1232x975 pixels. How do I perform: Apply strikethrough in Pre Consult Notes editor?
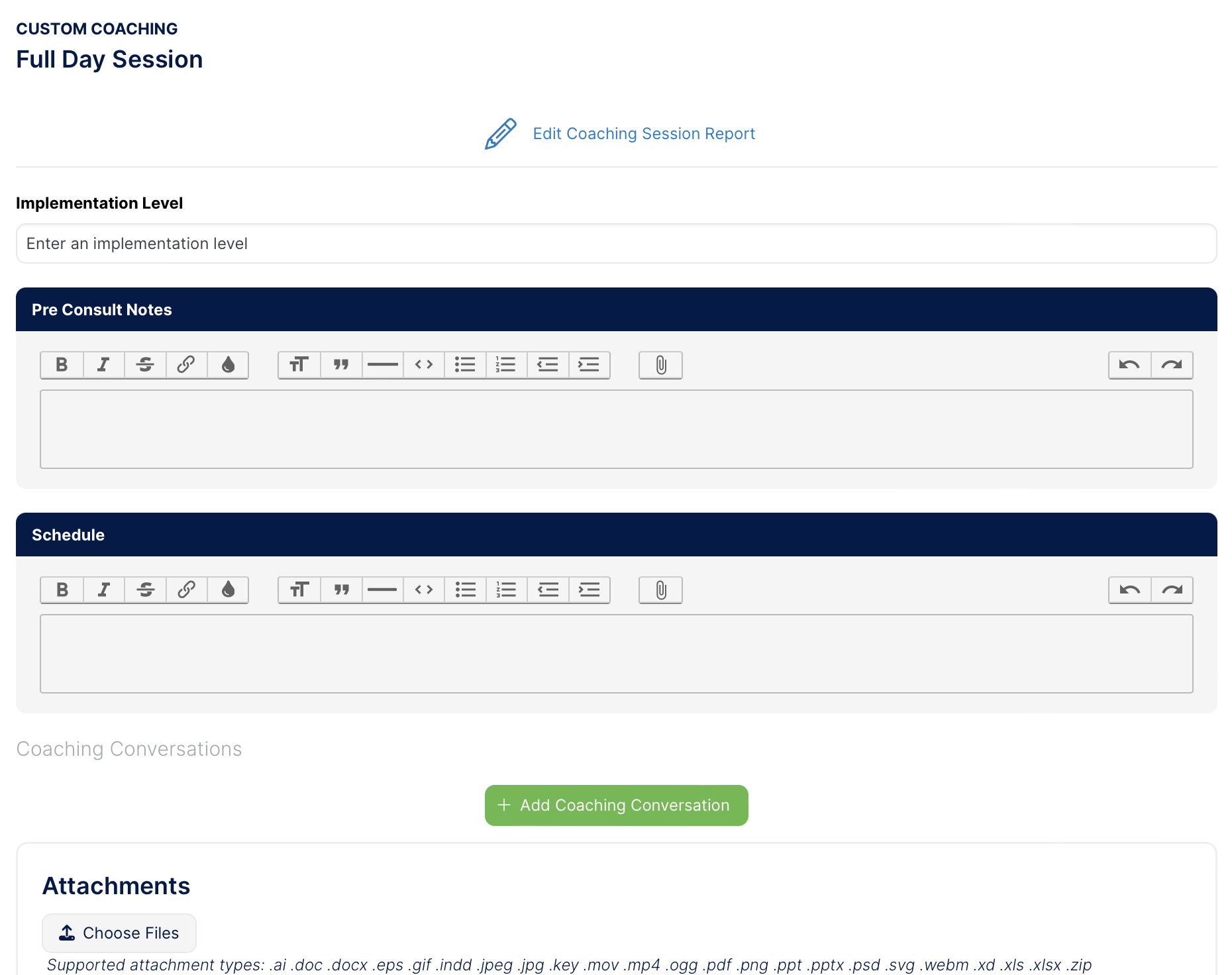point(145,365)
